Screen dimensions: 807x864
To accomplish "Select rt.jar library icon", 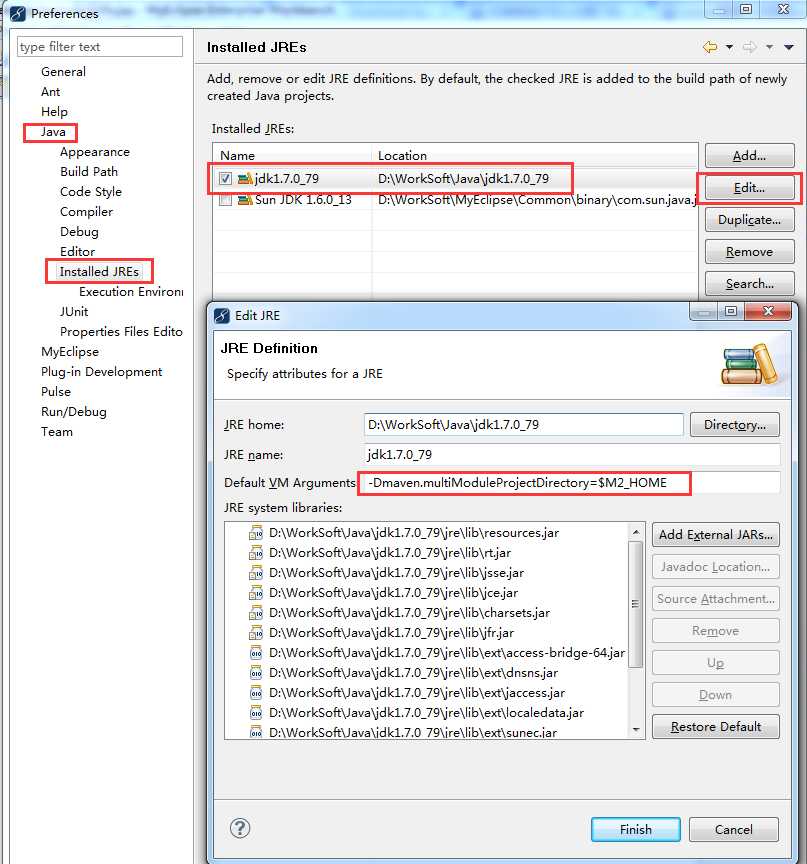I will click(x=256, y=553).
